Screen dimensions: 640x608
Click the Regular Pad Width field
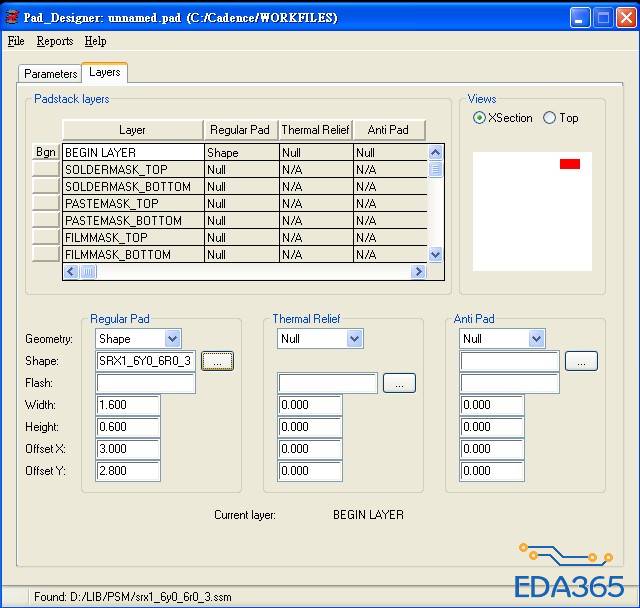128,405
